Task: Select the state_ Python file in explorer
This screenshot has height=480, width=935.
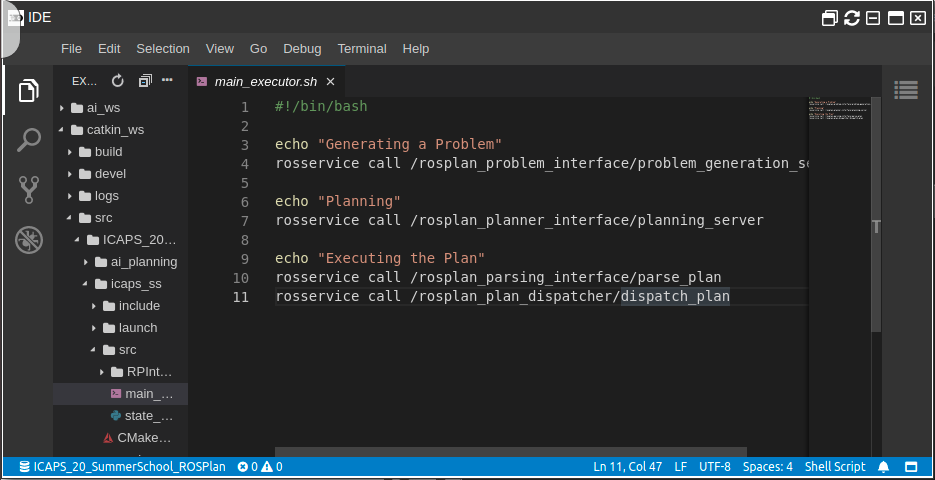Action: click(x=120, y=416)
